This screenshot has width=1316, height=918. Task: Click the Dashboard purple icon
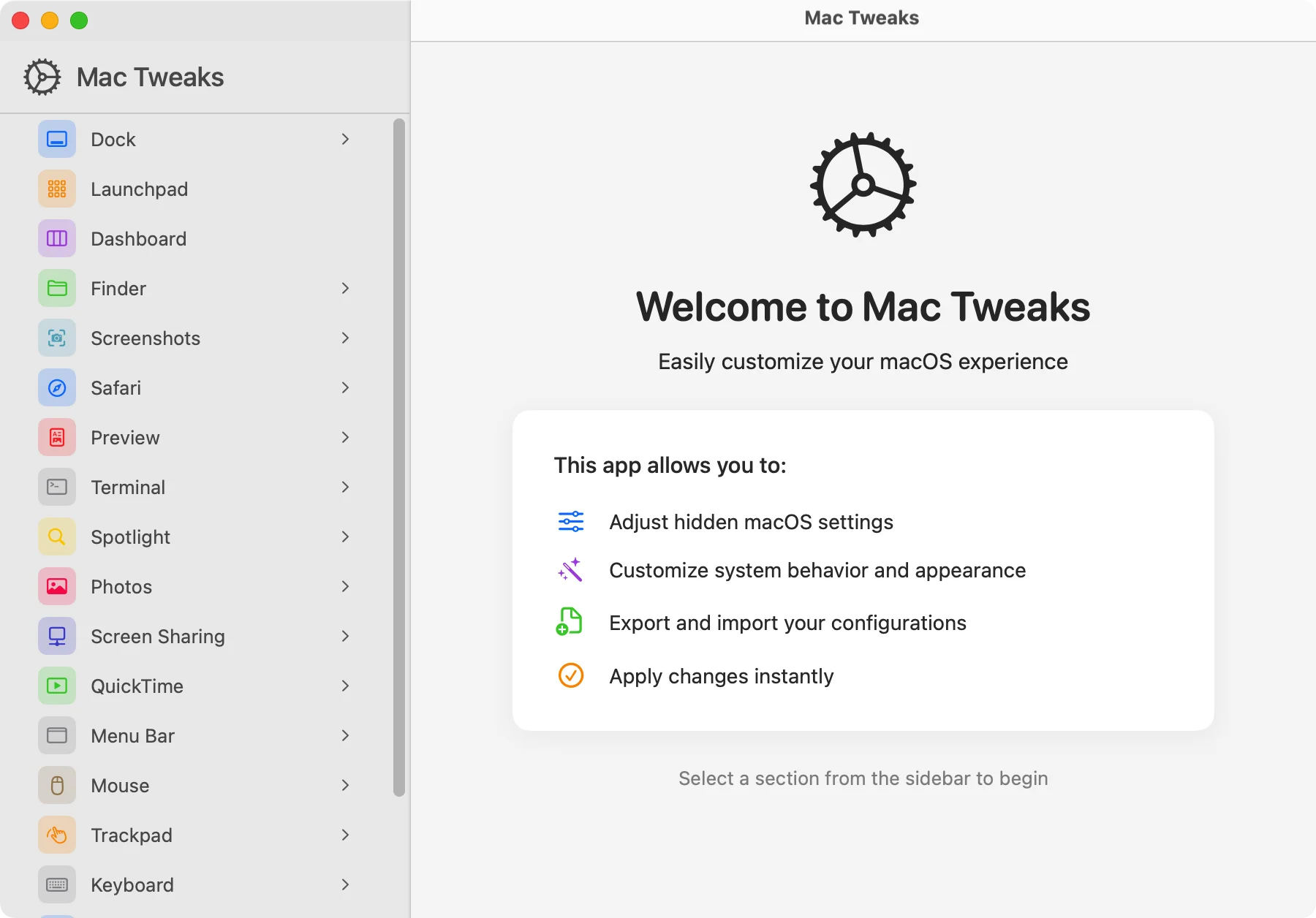(x=57, y=238)
